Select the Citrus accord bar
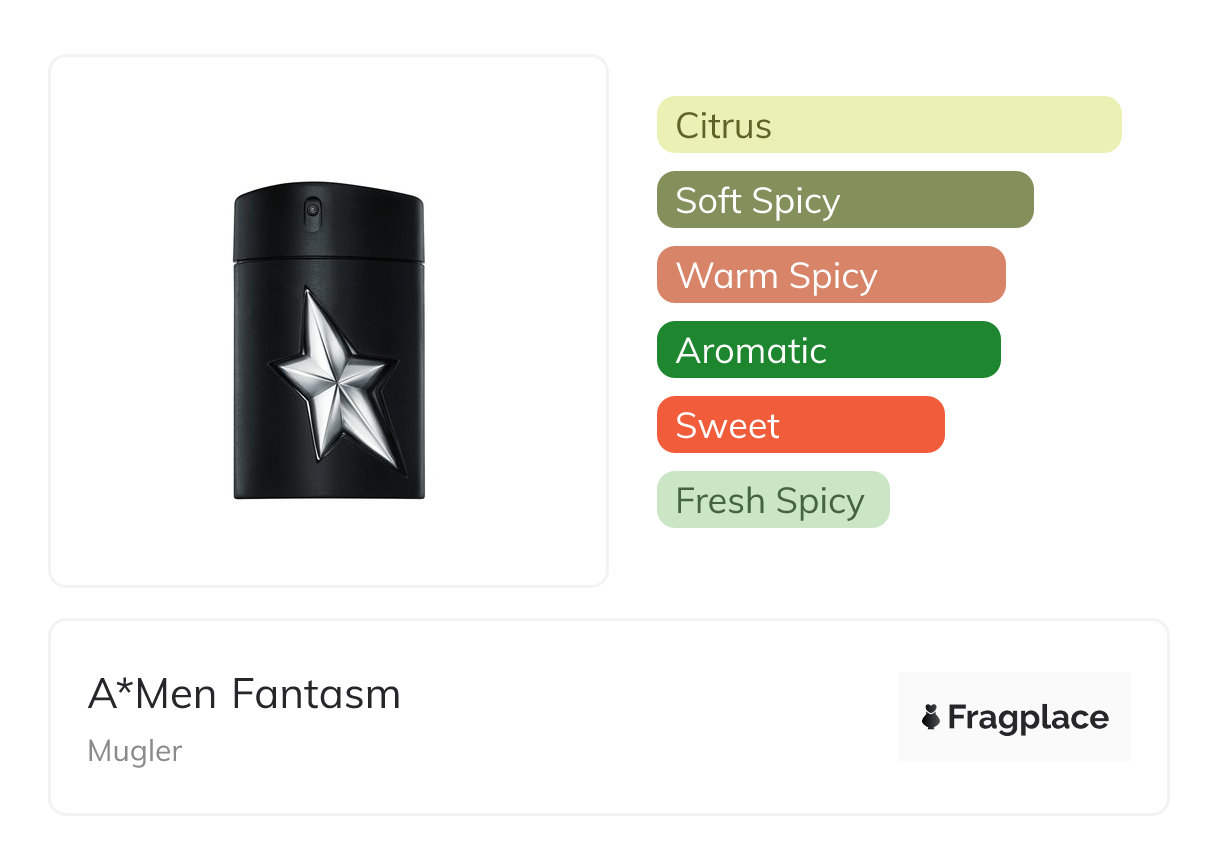This screenshot has width=1218, height=864. coord(888,125)
